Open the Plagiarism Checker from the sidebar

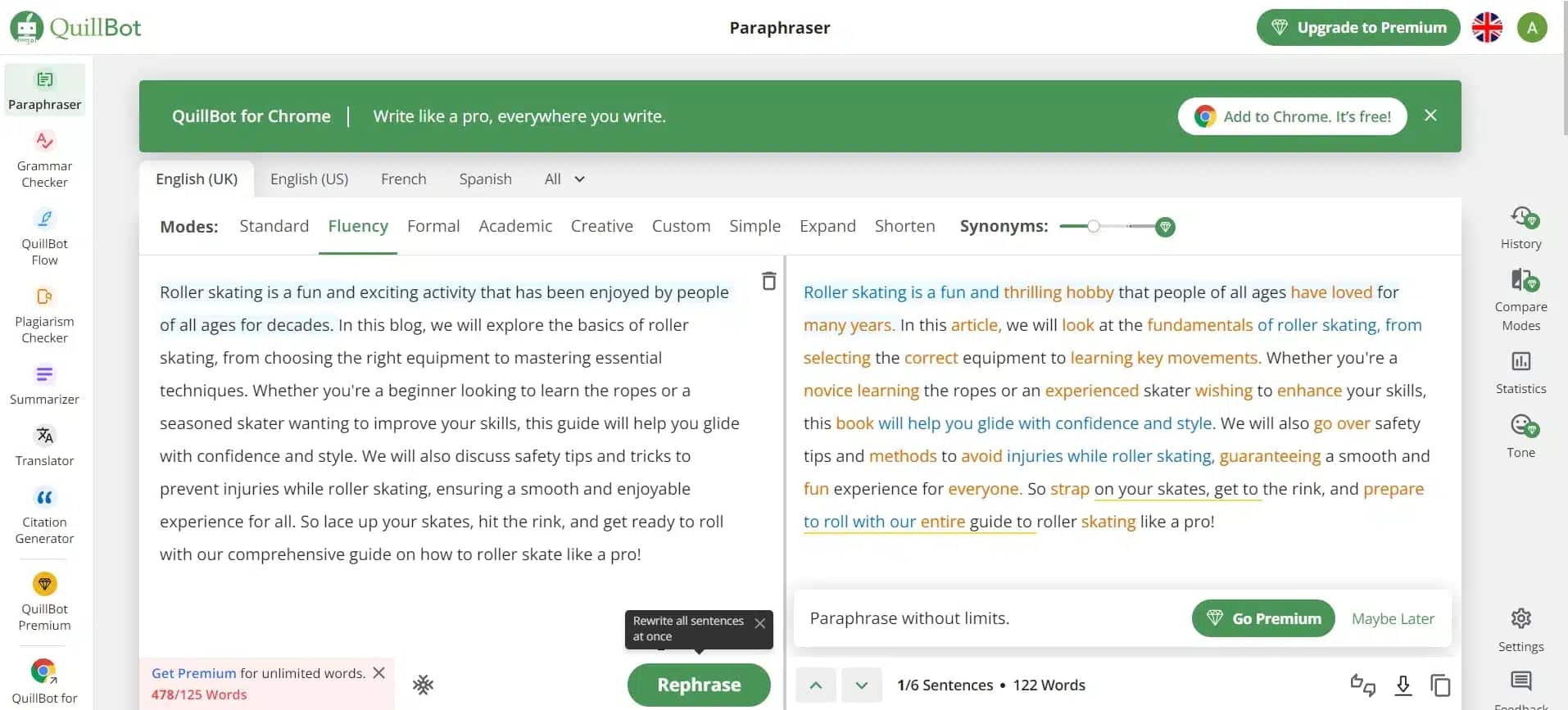coord(44,315)
